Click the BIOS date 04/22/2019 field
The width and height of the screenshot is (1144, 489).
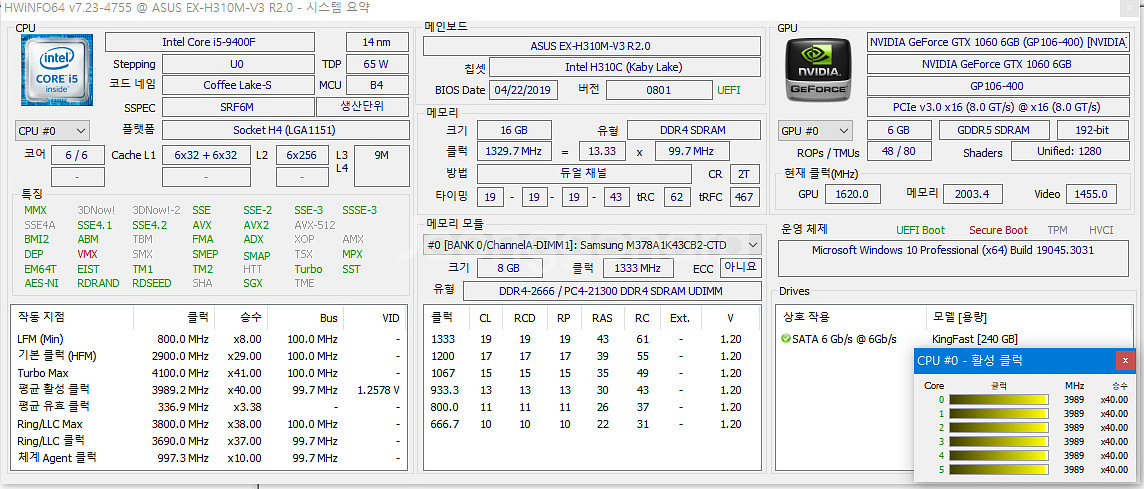(x=525, y=90)
